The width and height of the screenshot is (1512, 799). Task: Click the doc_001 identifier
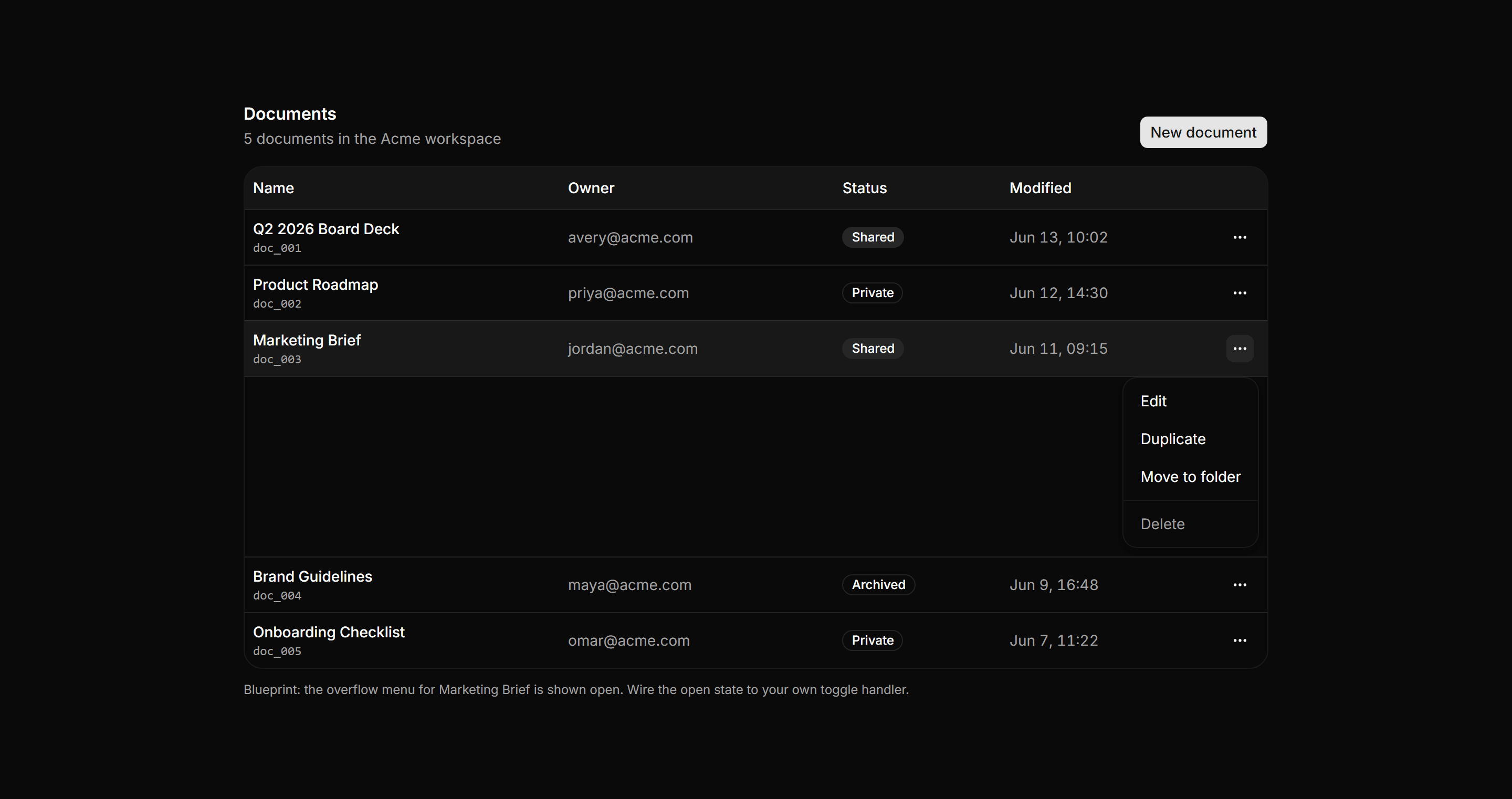(277, 248)
